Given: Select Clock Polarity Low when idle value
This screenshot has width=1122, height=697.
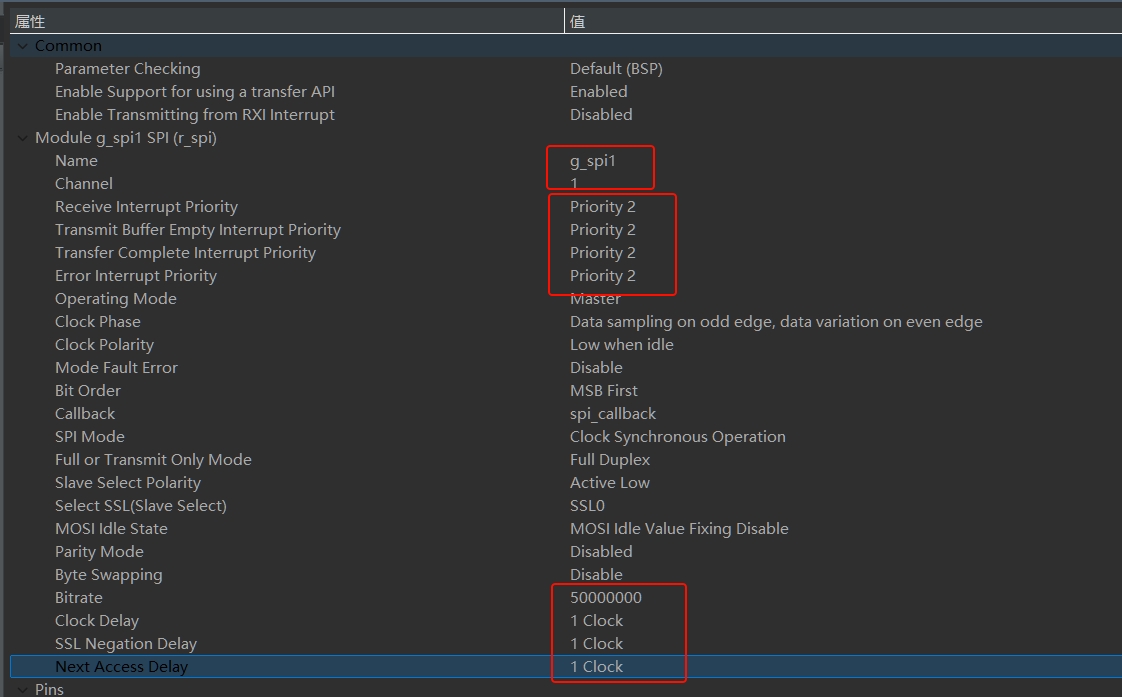Looking at the screenshot, I should (621, 345).
